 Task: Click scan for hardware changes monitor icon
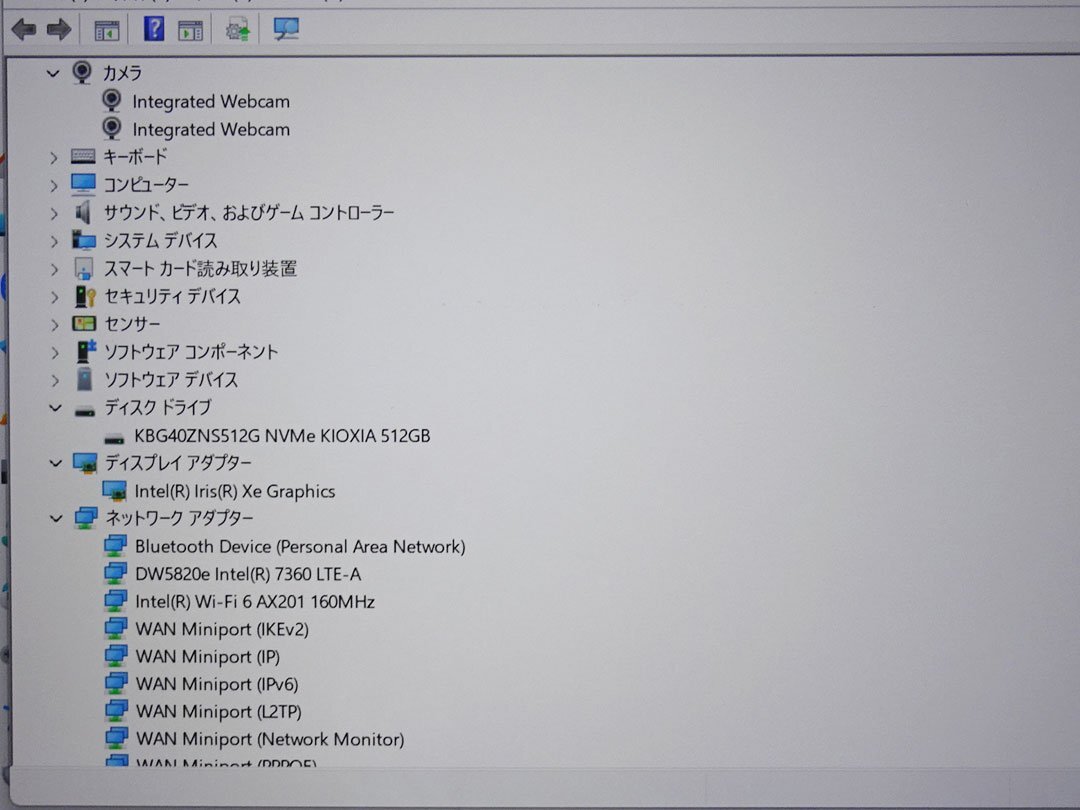coord(286,29)
